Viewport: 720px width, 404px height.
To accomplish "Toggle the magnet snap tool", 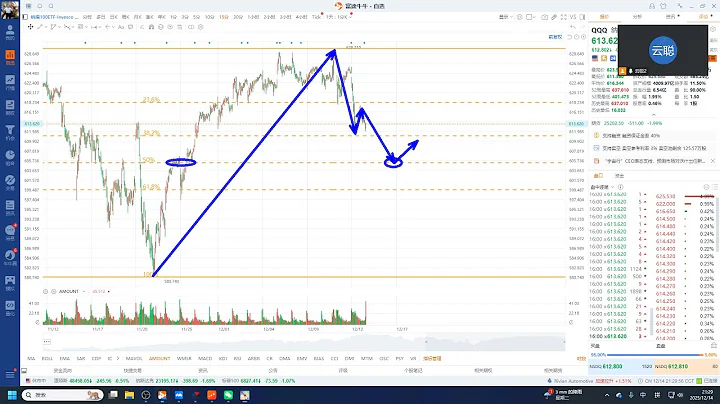I will click(x=152, y=27).
